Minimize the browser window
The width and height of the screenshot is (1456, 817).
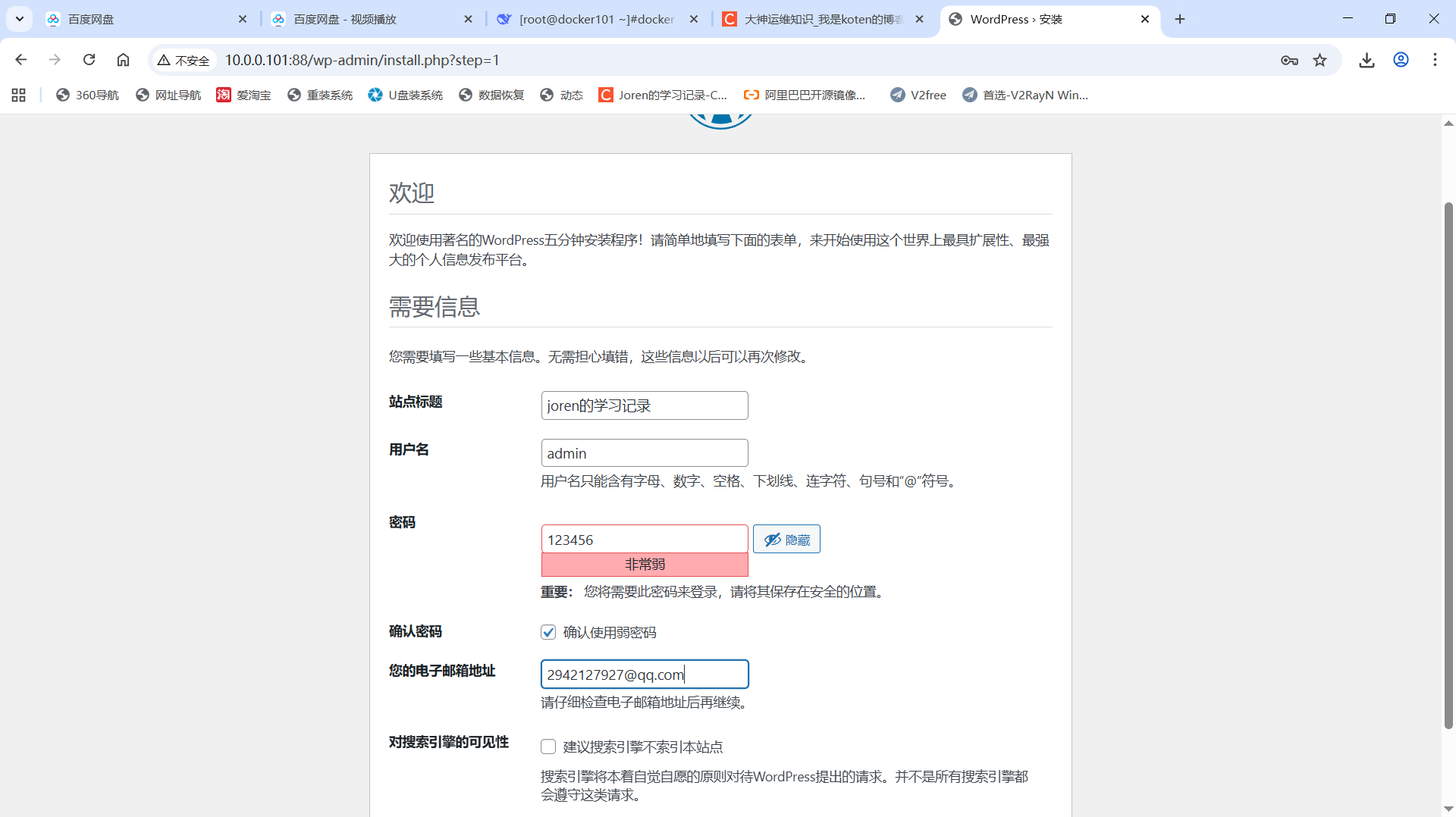coord(1348,19)
